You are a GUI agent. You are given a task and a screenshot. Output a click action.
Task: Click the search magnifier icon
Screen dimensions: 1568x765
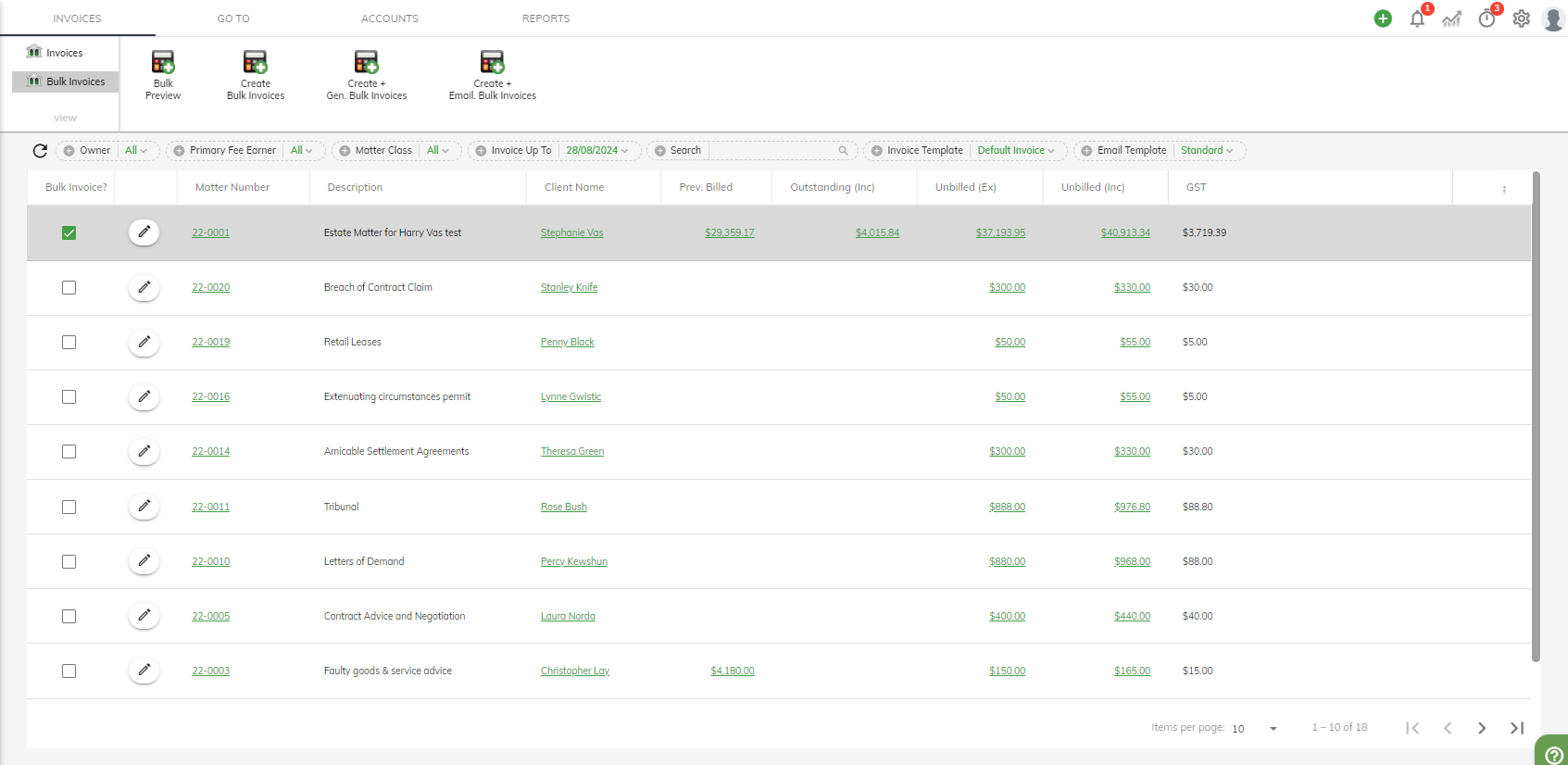(x=843, y=150)
